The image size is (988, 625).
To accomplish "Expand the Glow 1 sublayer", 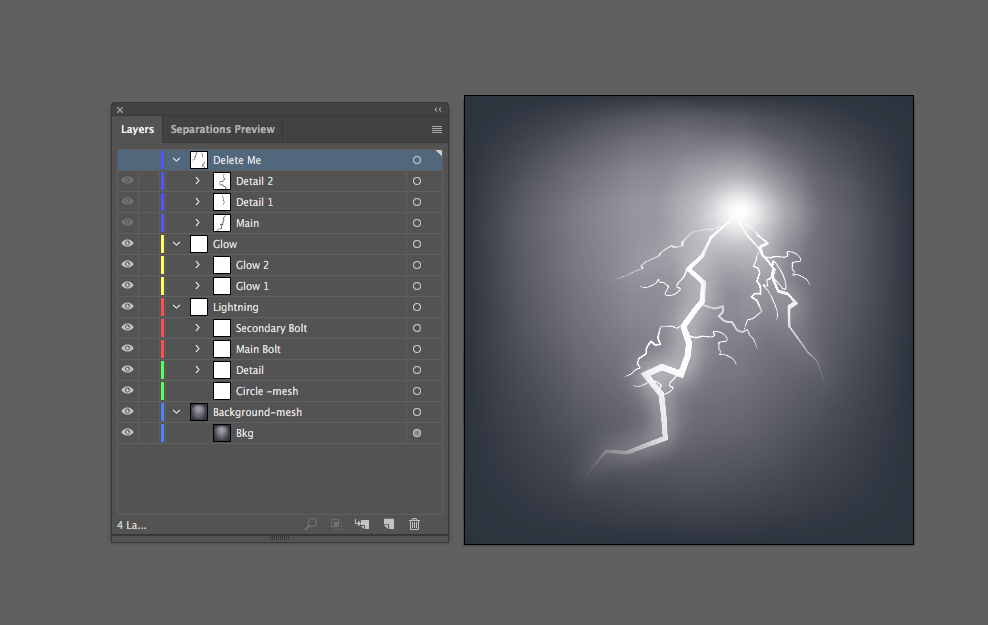I will coord(197,286).
